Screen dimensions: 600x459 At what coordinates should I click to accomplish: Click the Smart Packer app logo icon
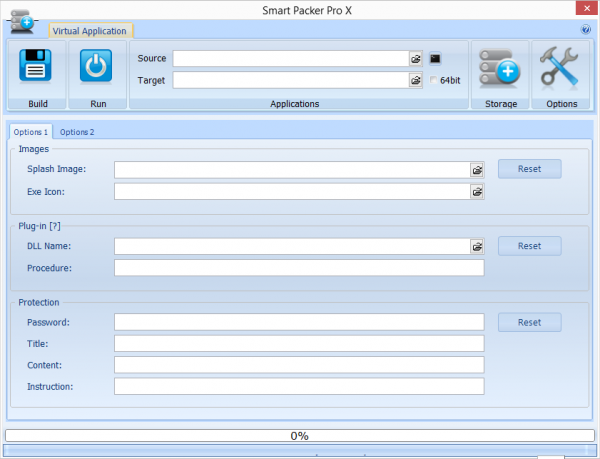22,21
